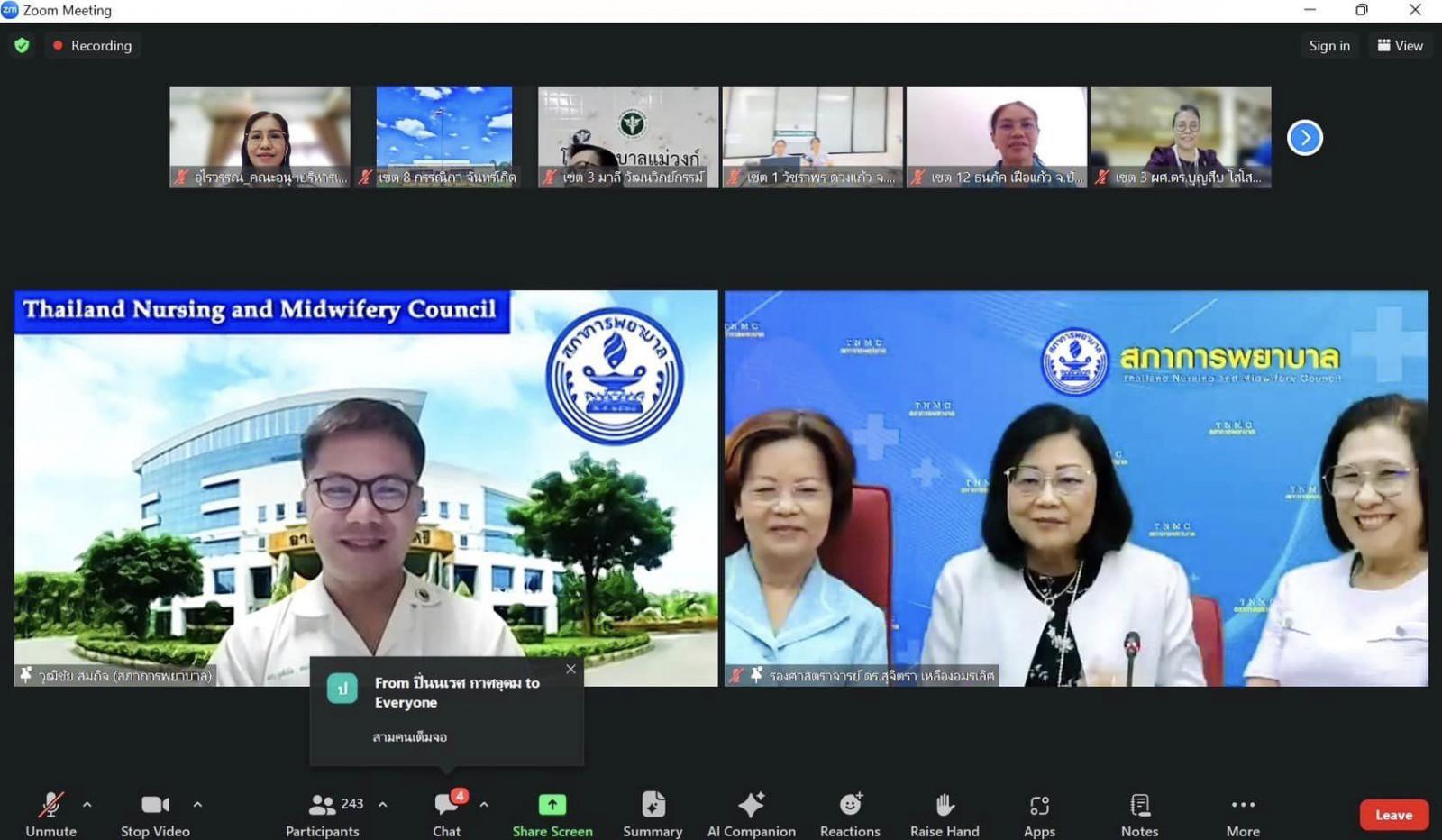Click pin icon on right video name label
The image size is (1442, 840).
point(756,674)
